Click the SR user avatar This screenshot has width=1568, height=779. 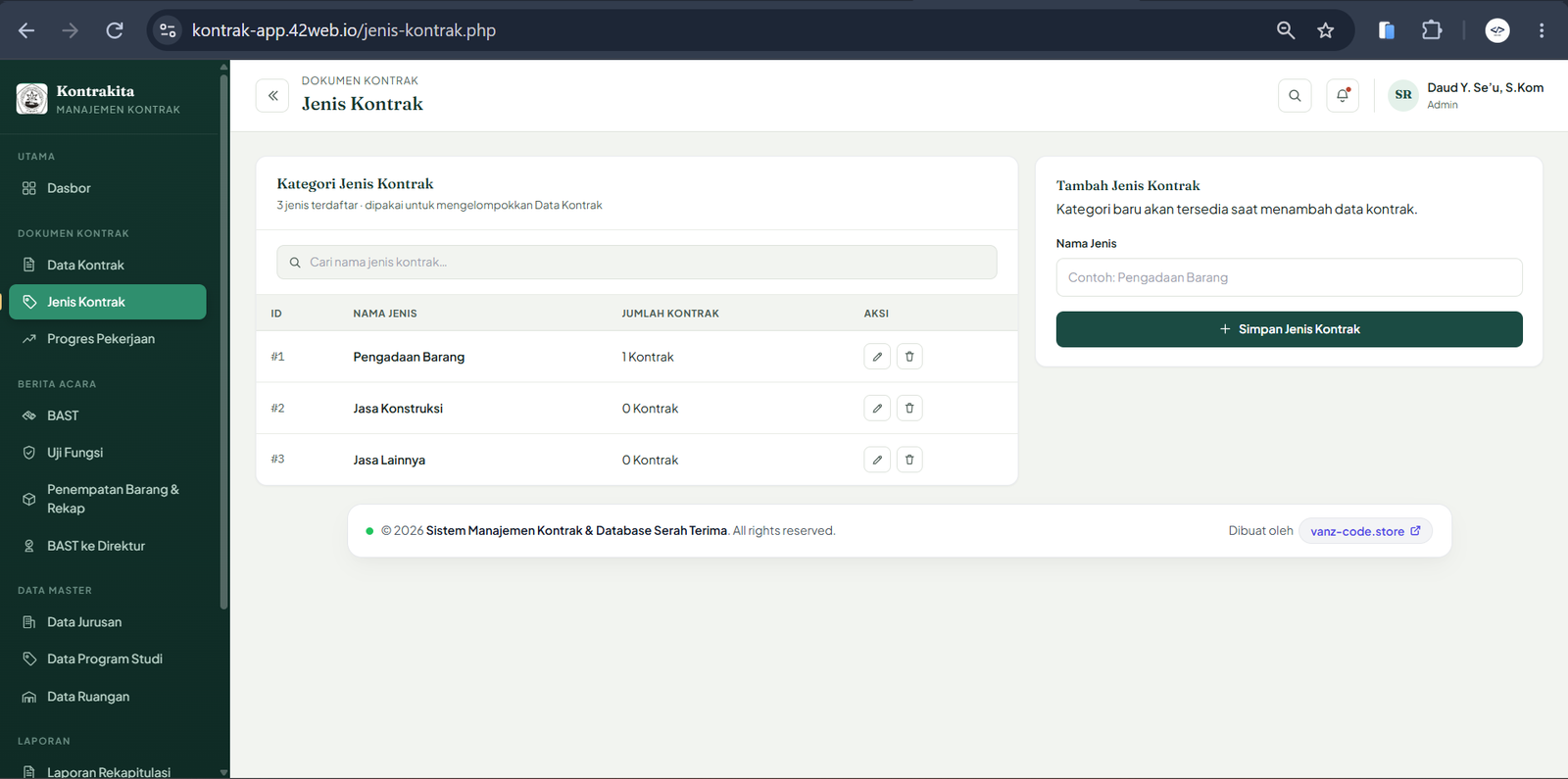(1403, 95)
